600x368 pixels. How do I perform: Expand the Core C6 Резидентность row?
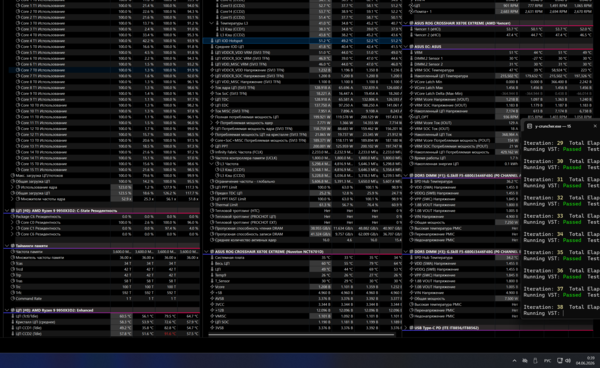click(12, 234)
